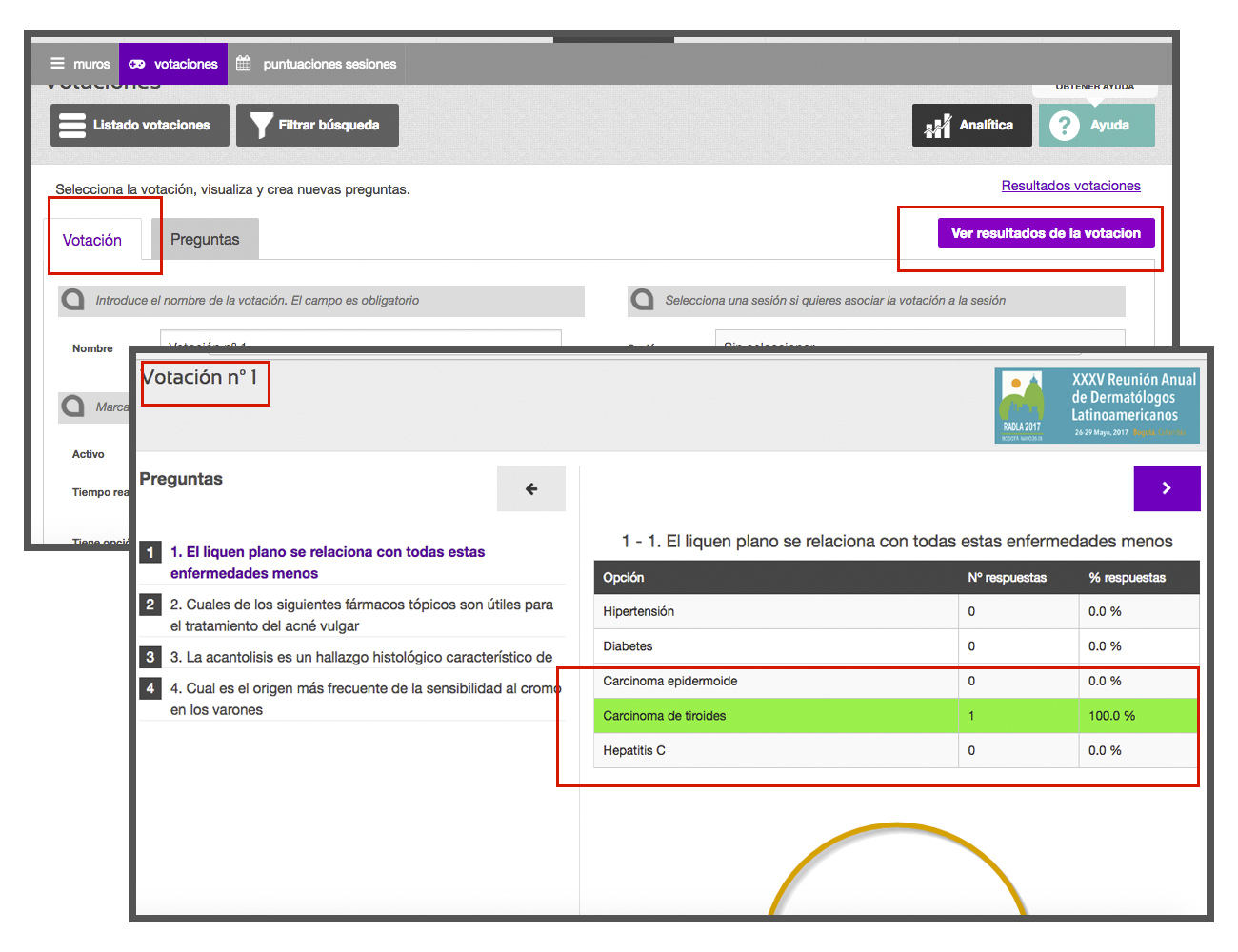Click the votaciones gamepad icon
The image size is (1238, 952).
pyautogui.click(x=137, y=64)
